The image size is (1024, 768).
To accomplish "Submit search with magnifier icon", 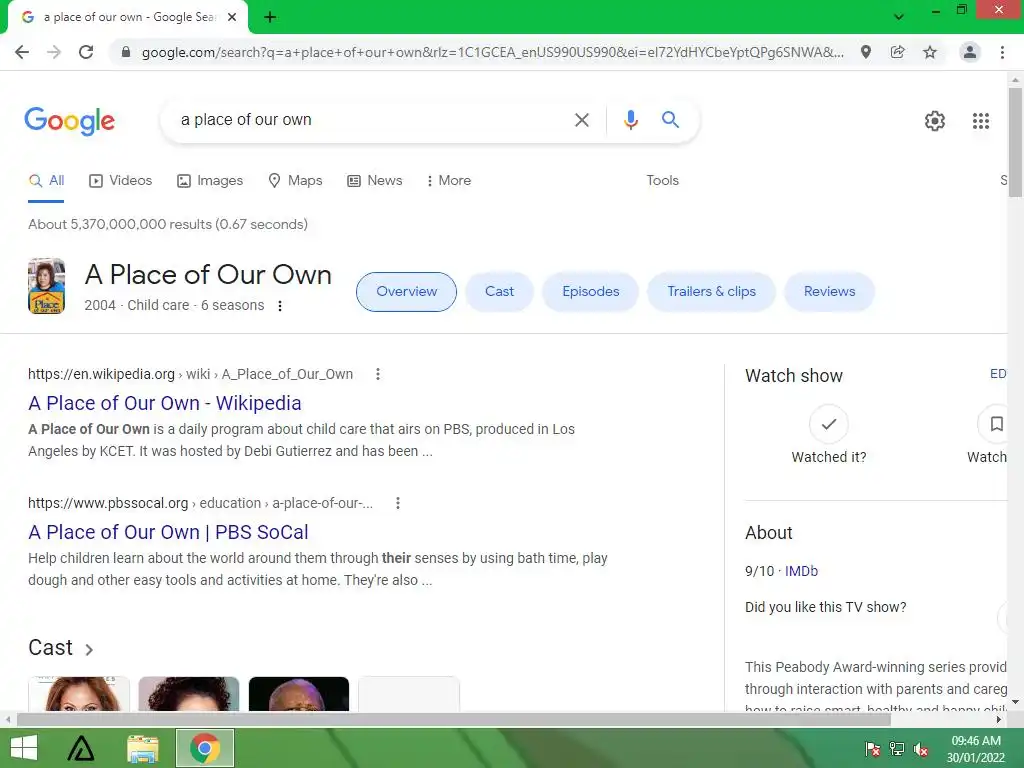I will pyautogui.click(x=670, y=120).
